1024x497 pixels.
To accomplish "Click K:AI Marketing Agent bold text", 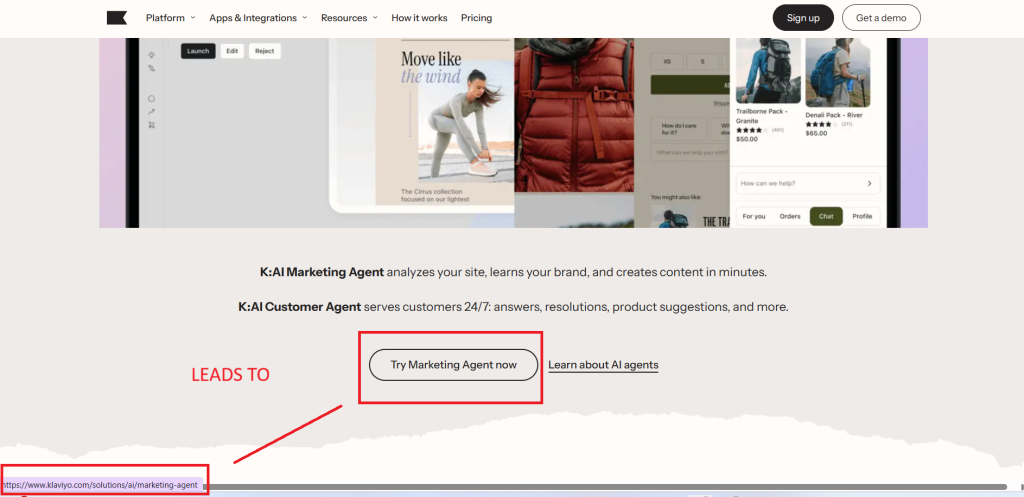I will pyautogui.click(x=321, y=272).
